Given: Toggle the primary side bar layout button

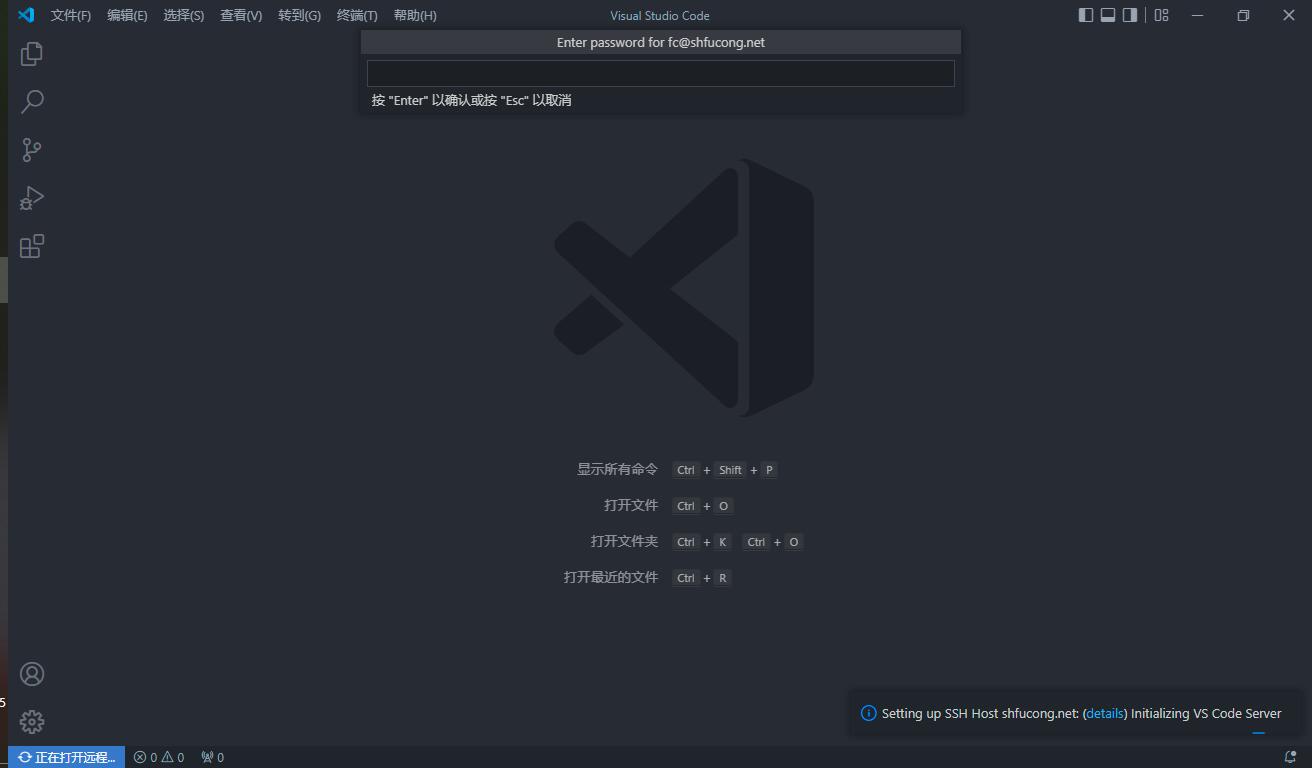Looking at the screenshot, I should [1086, 15].
